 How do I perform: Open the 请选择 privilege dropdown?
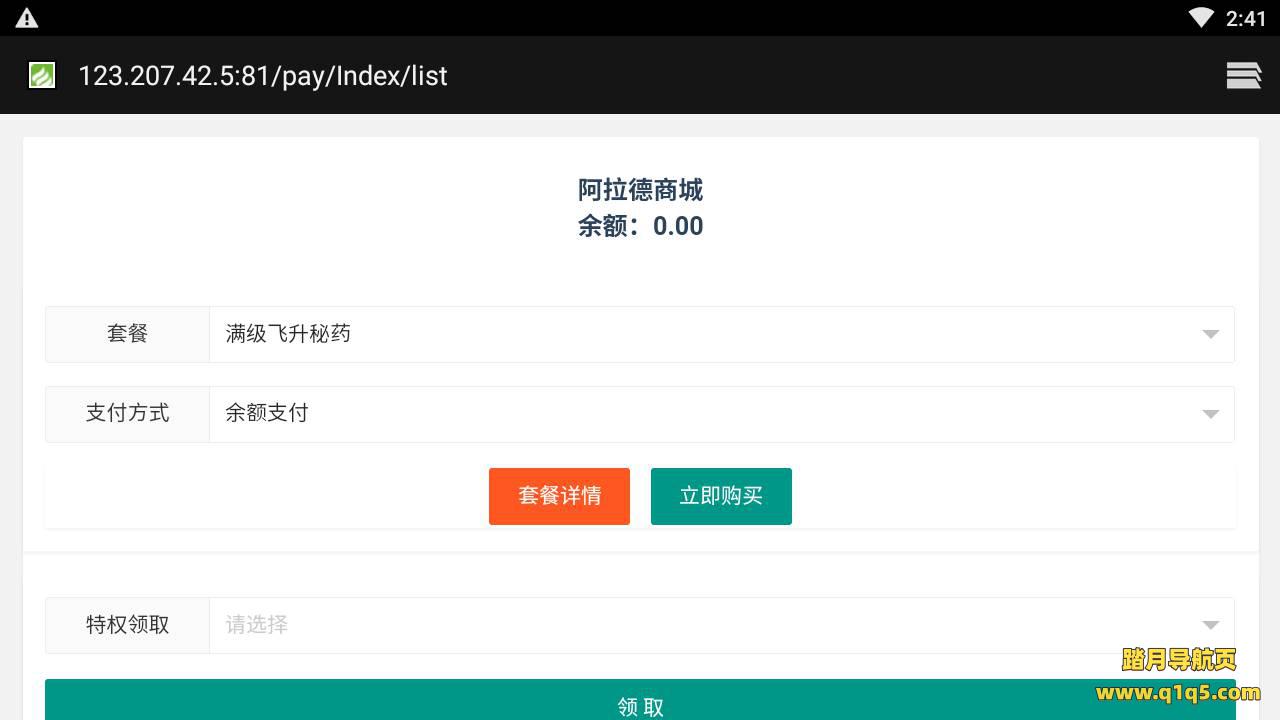pos(700,625)
